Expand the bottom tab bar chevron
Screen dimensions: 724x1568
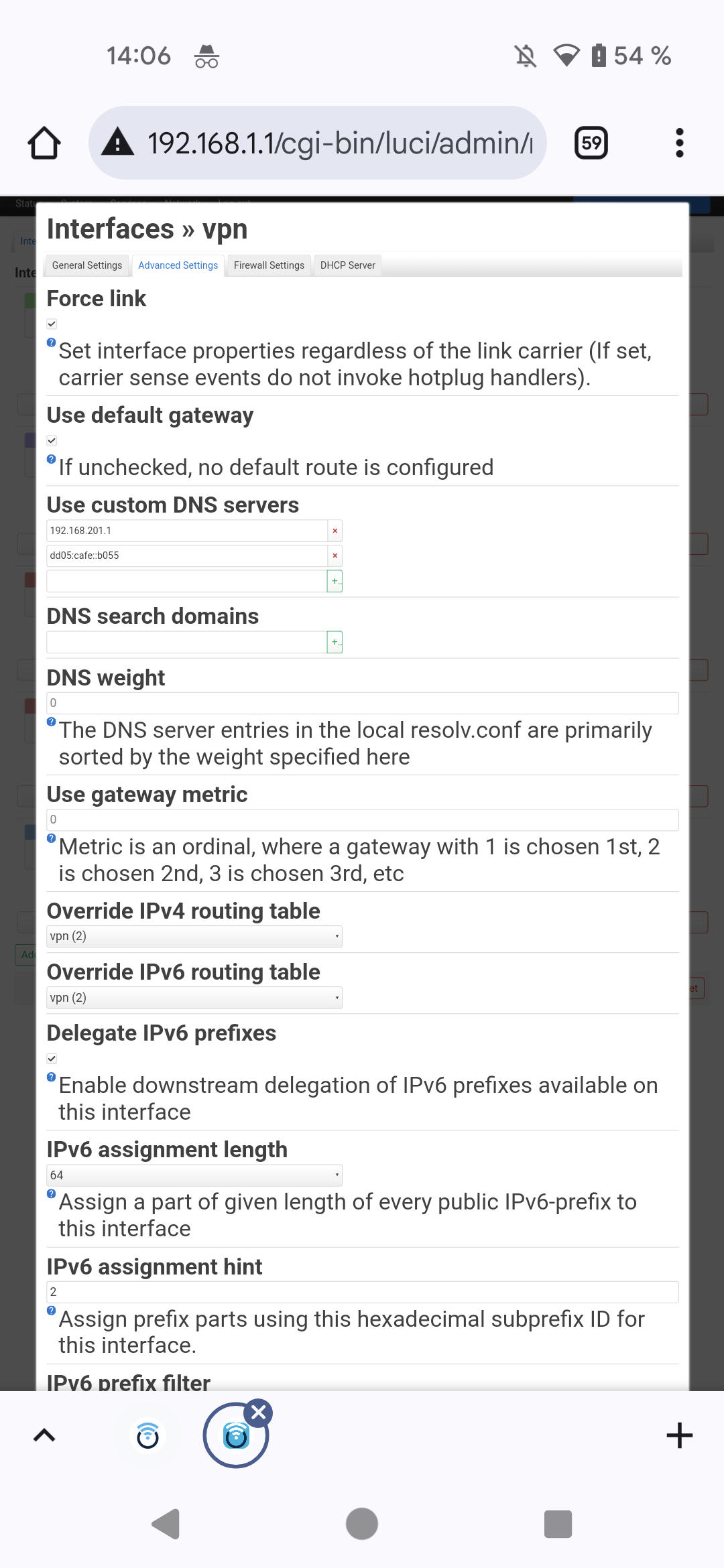(x=44, y=1435)
